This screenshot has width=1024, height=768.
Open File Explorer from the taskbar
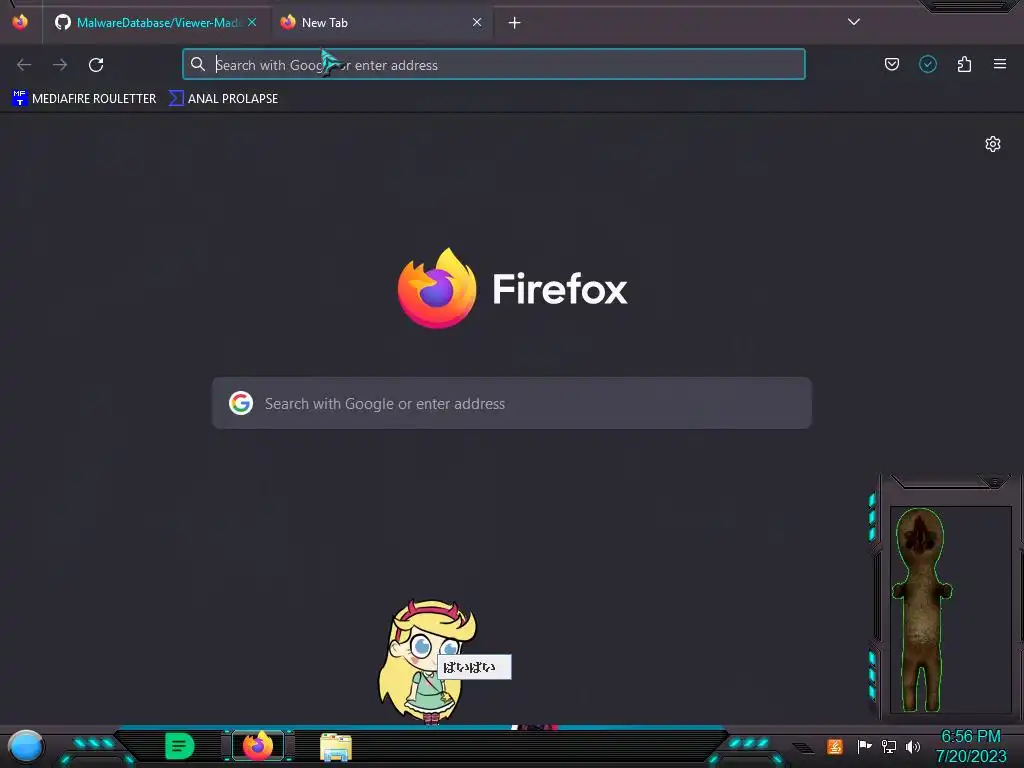(x=336, y=747)
